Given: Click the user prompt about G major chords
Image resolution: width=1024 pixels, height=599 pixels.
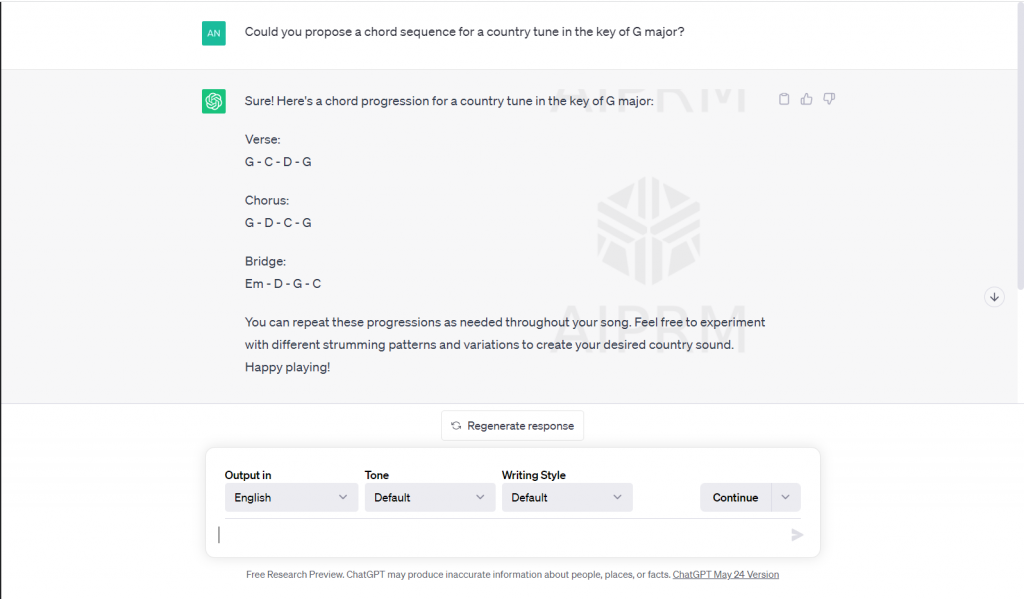Looking at the screenshot, I should click(464, 32).
